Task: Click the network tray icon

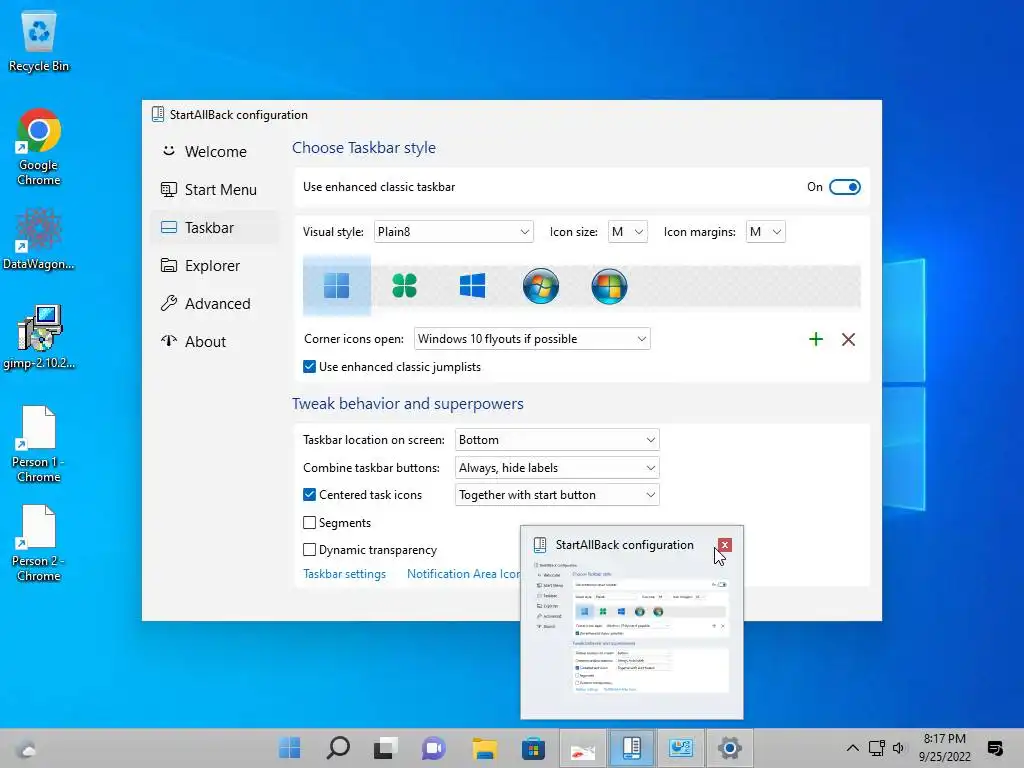Action: click(x=876, y=748)
